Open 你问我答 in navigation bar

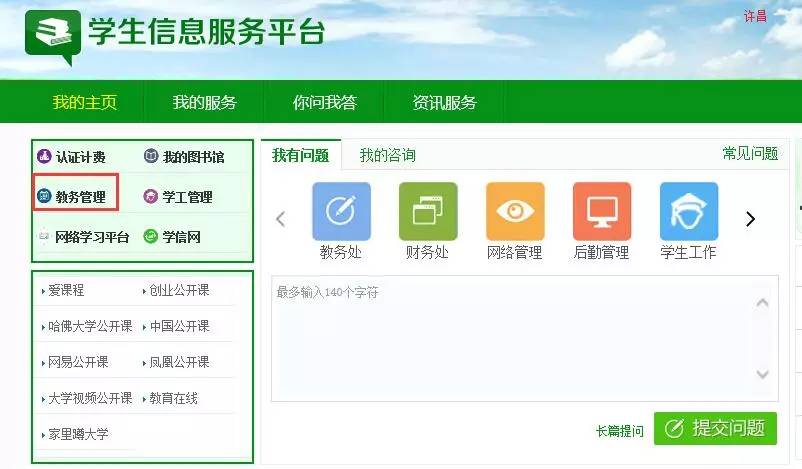(x=325, y=102)
